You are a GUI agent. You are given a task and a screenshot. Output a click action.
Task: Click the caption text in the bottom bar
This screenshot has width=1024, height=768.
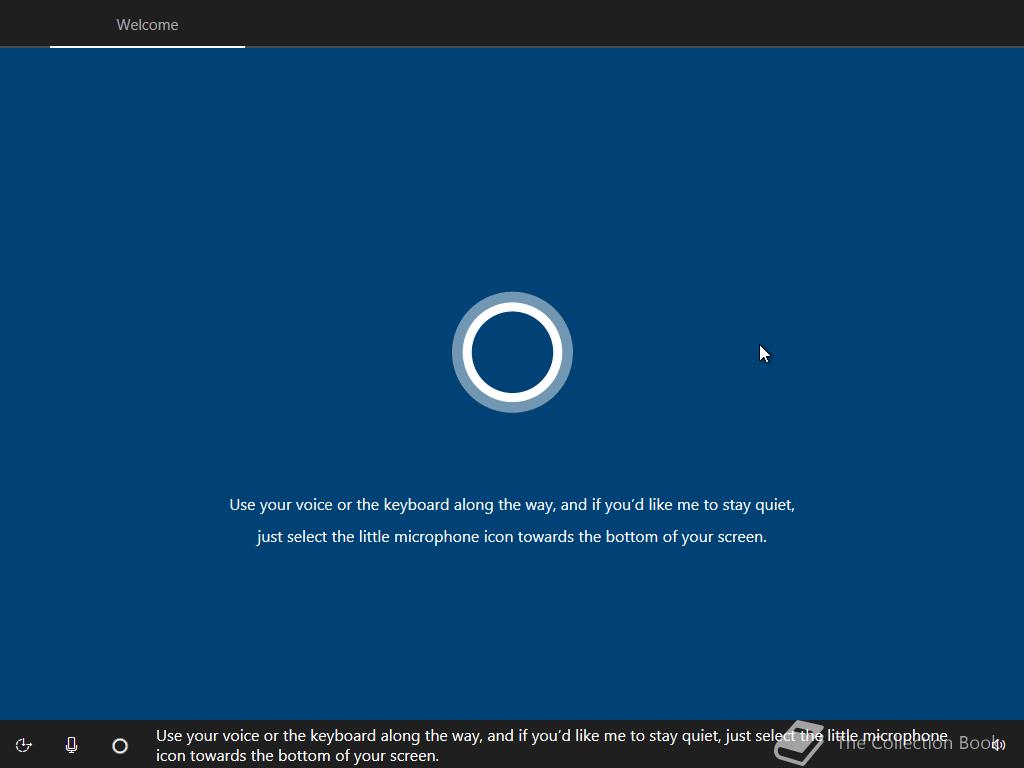(552, 745)
